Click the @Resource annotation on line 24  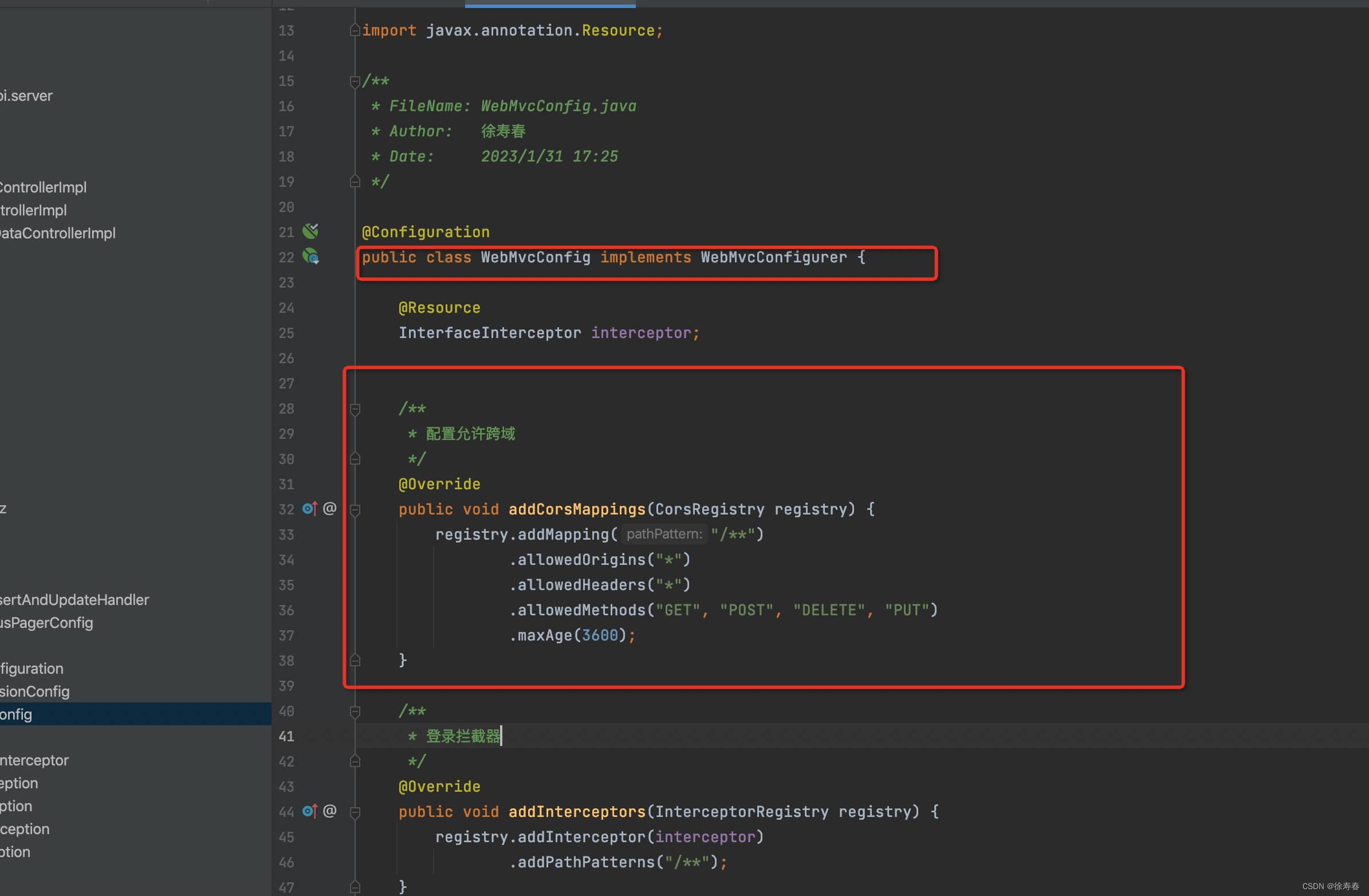click(x=439, y=308)
